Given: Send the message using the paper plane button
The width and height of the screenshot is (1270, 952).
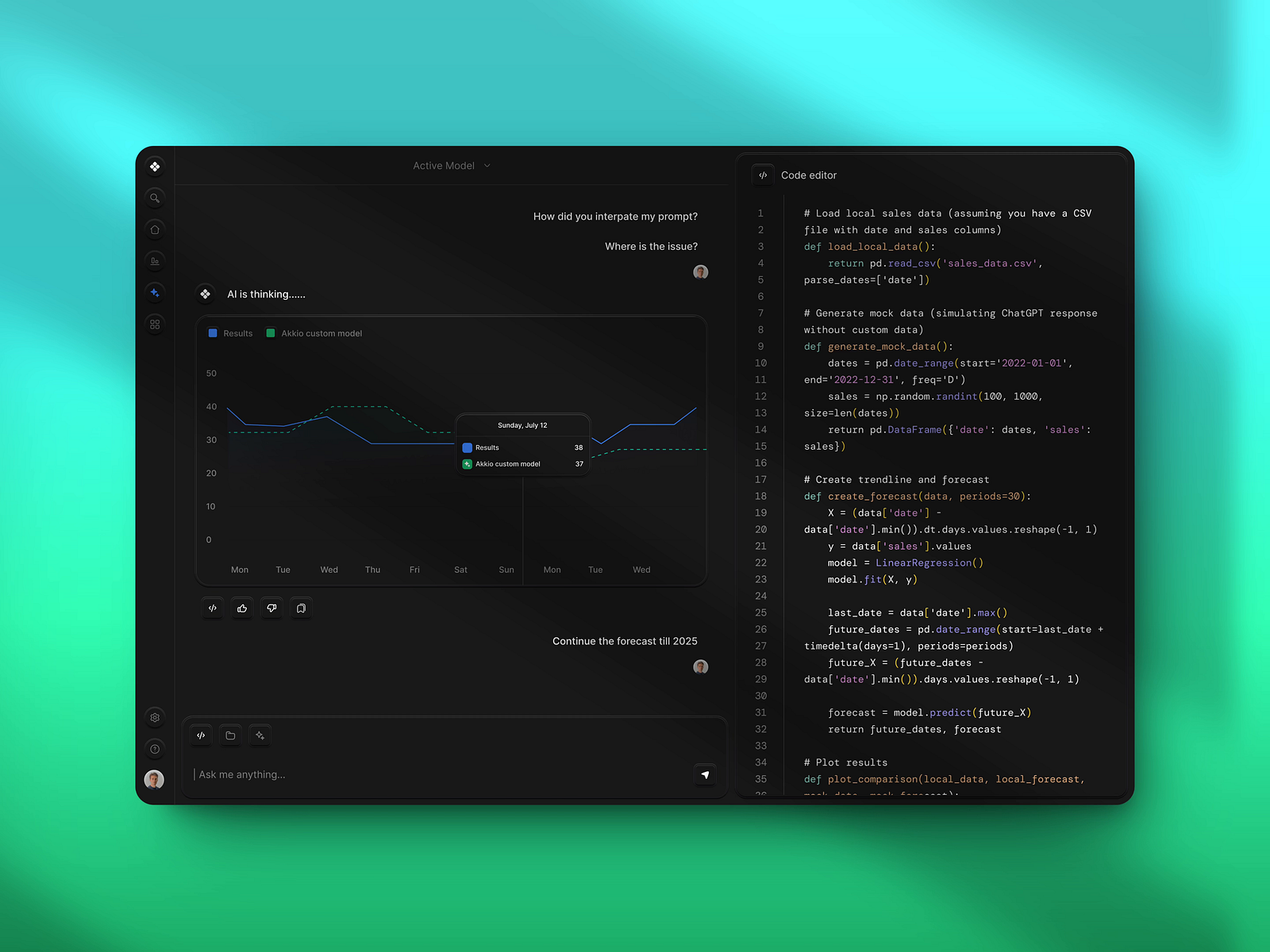Looking at the screenshot, I should [x=706, y=775].
